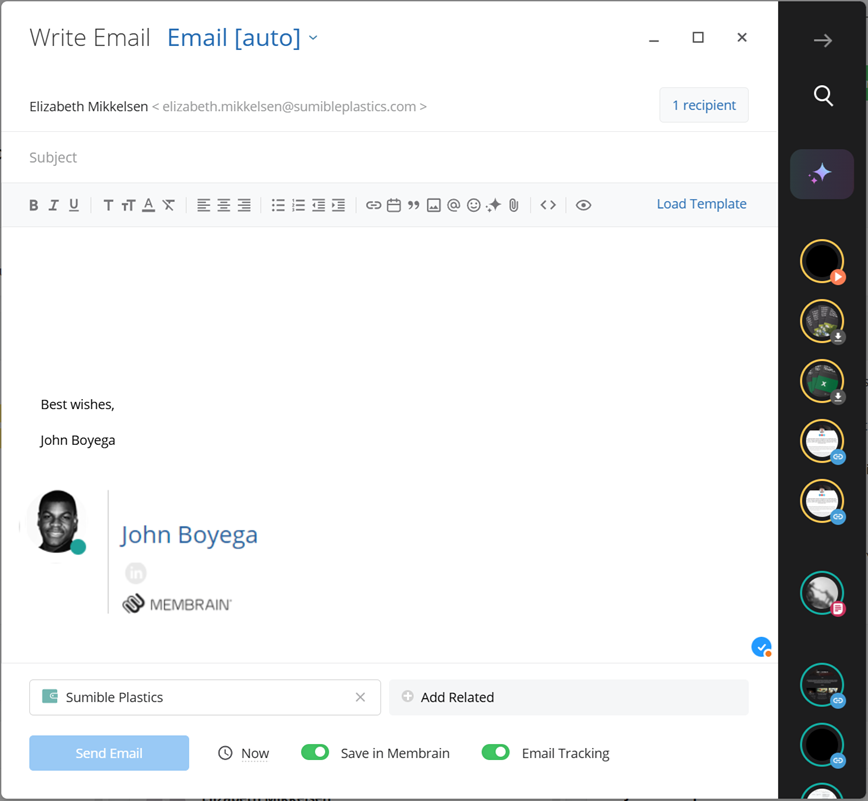
Task: Toggle italic formatting
Action: (x=54, y=205)
